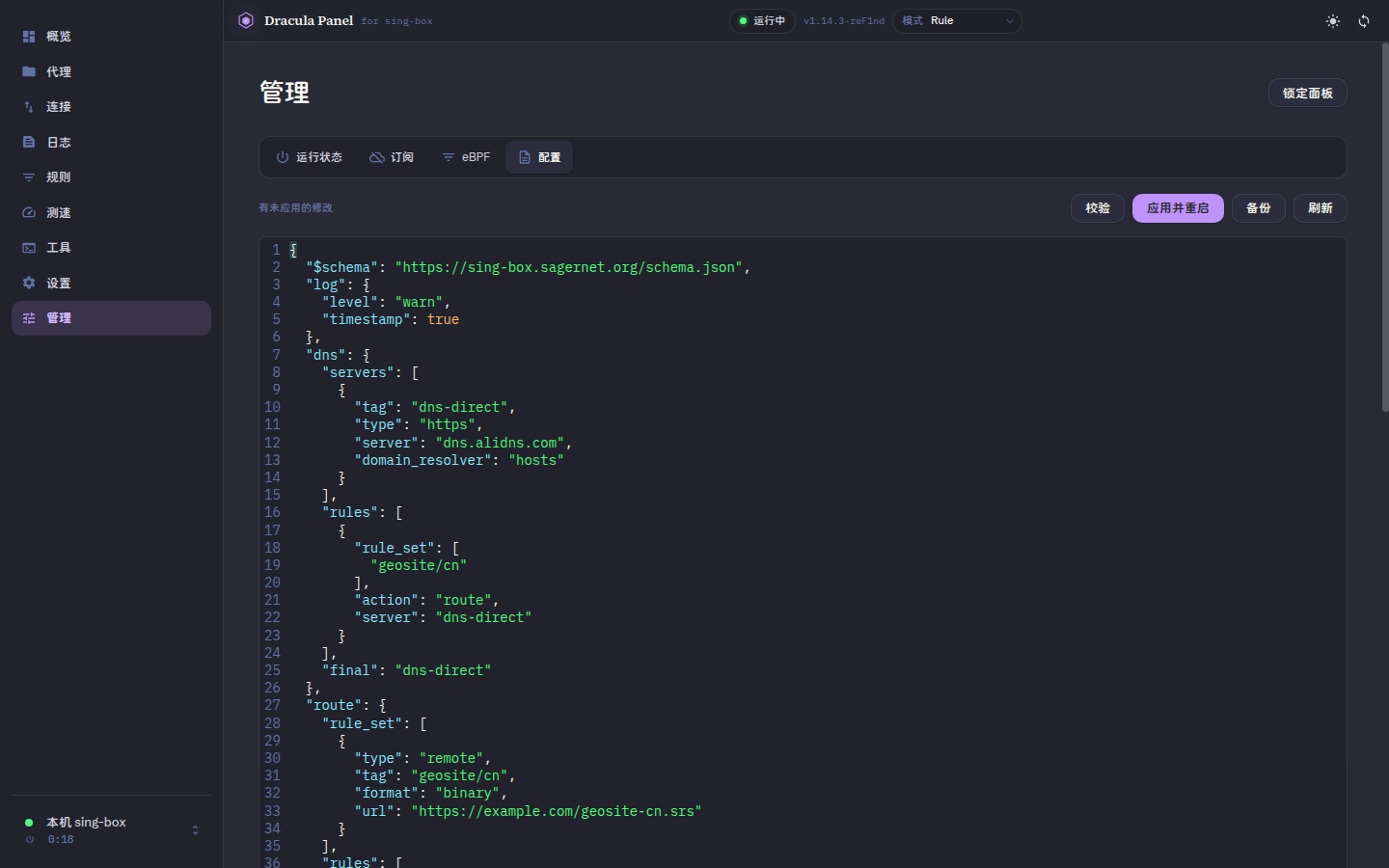
Task: Click the 有未应用的修改 unapplied changes notice
Action: coord(295,208)
